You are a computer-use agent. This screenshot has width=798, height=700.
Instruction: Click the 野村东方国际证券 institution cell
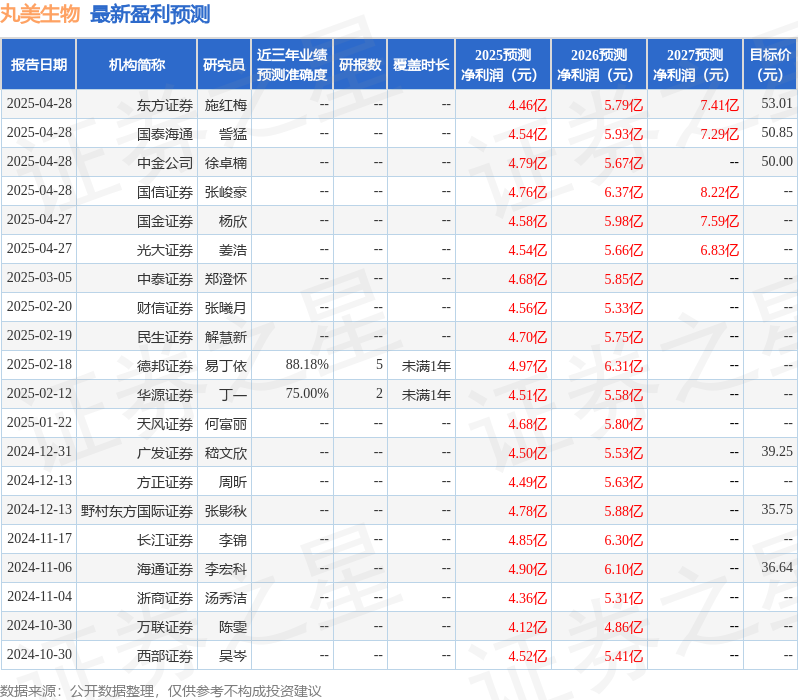click(137, 512)
